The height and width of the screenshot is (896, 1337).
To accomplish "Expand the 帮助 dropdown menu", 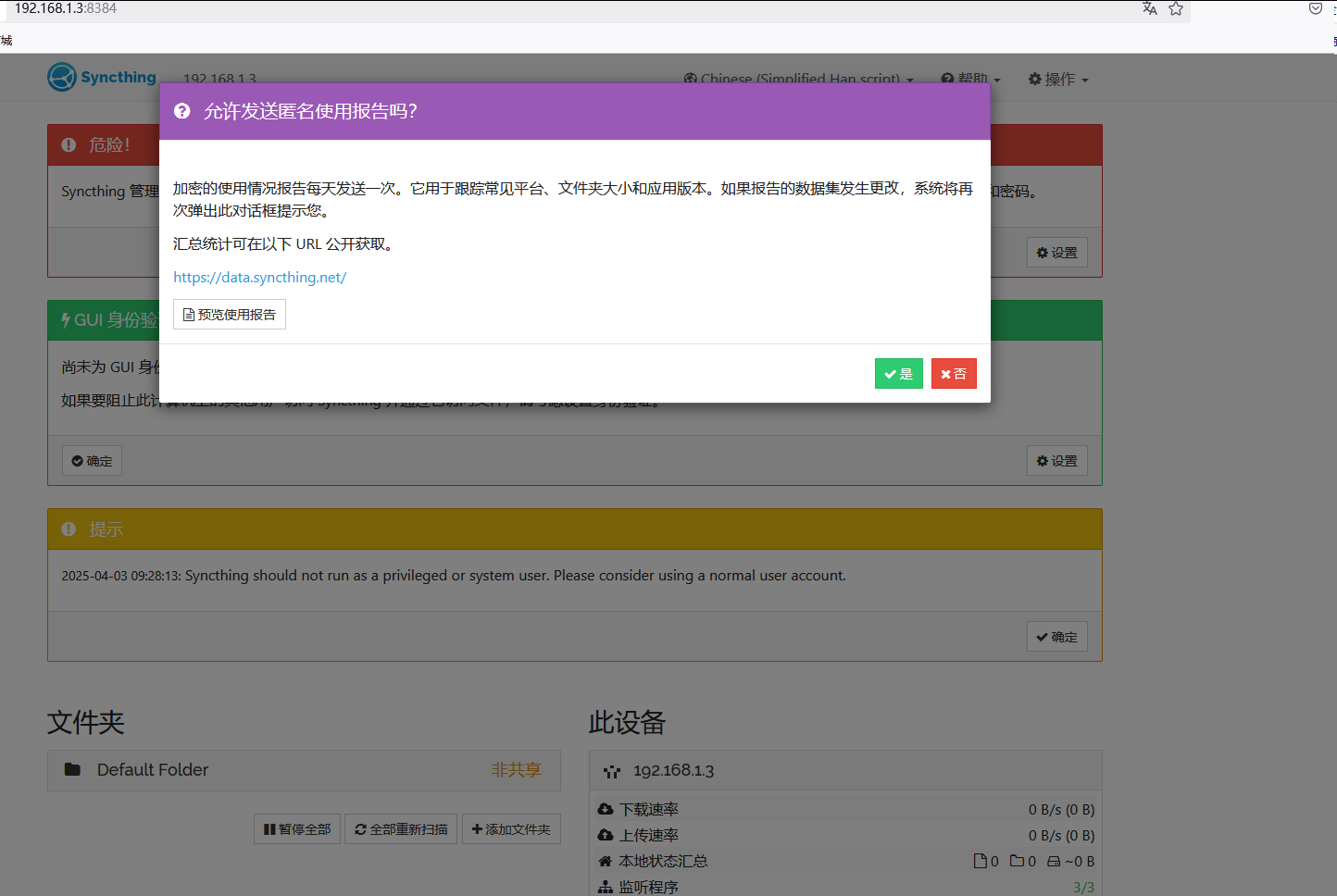I will pyautogui.click(x=970, y=79).
